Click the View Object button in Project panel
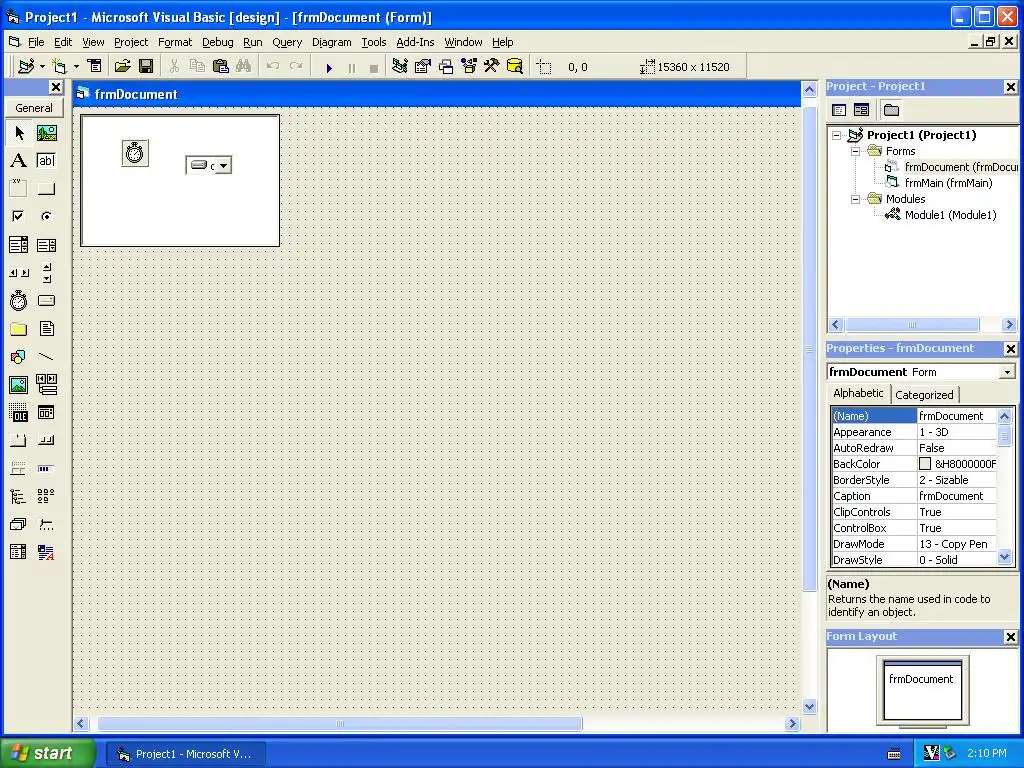Viewport: 1024px width, 768px height. point(861,110)
